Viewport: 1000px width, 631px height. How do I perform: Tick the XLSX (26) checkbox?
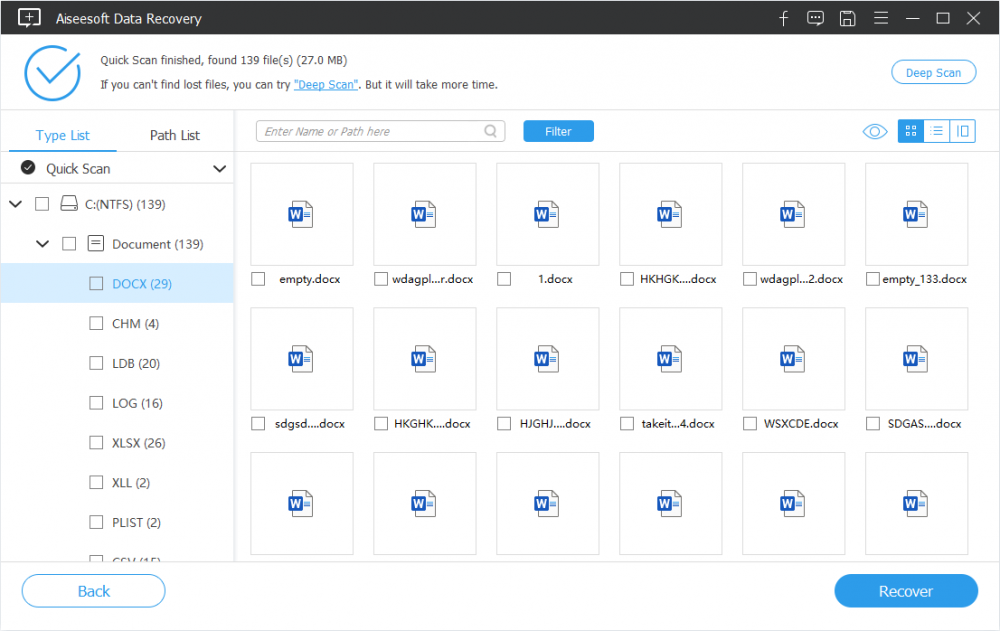[96, 443]
